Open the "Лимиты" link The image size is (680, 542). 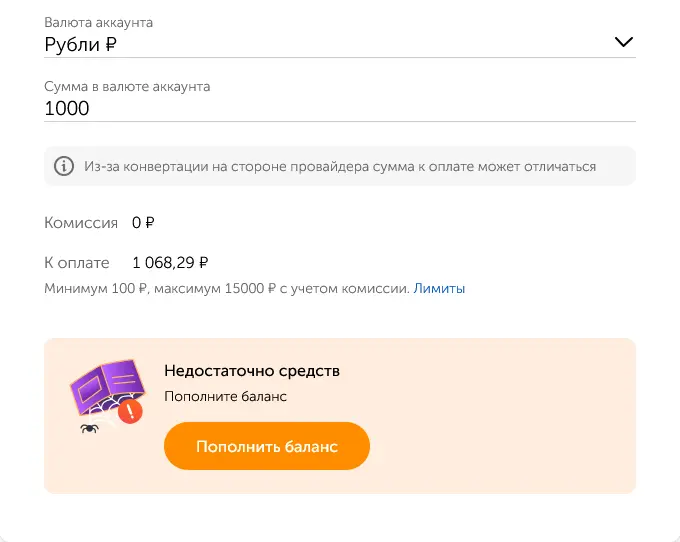pyautogui.click(x=439, y=289)
